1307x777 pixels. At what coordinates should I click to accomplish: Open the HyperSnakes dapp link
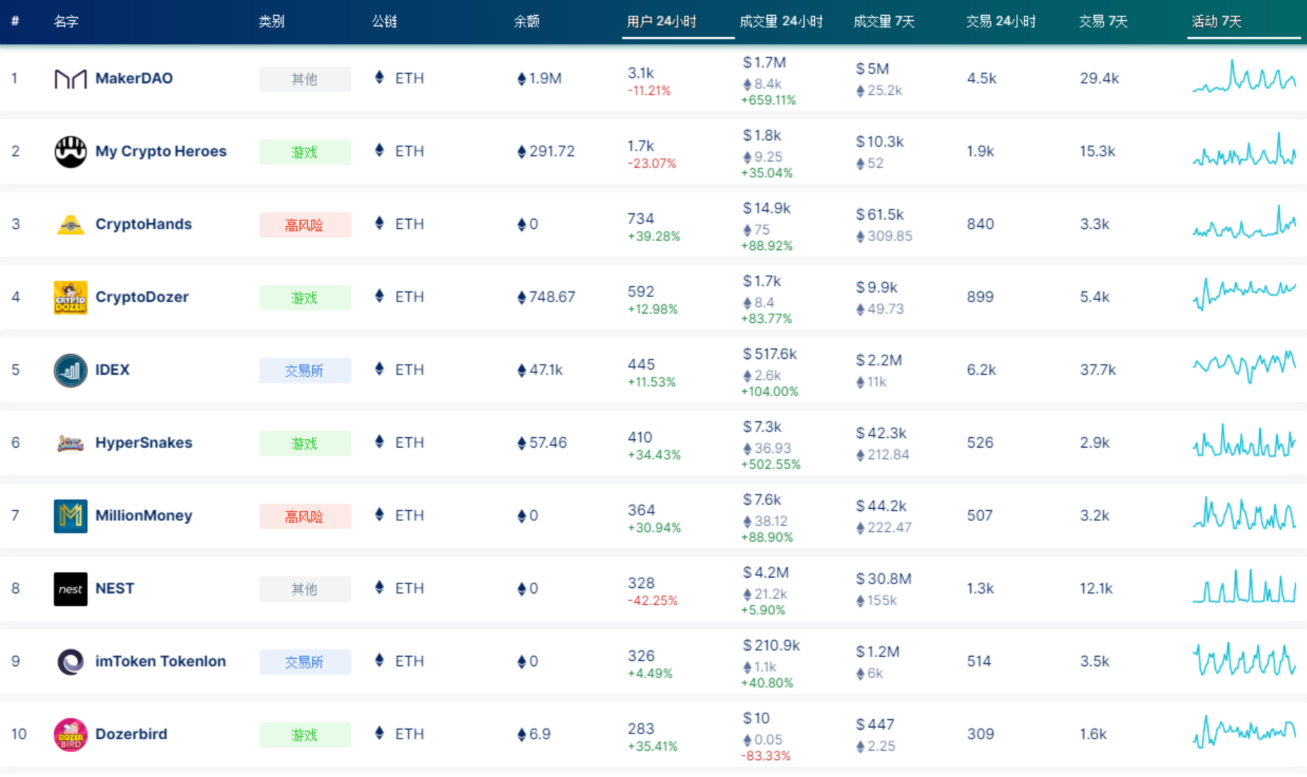(x=144, y=443)
